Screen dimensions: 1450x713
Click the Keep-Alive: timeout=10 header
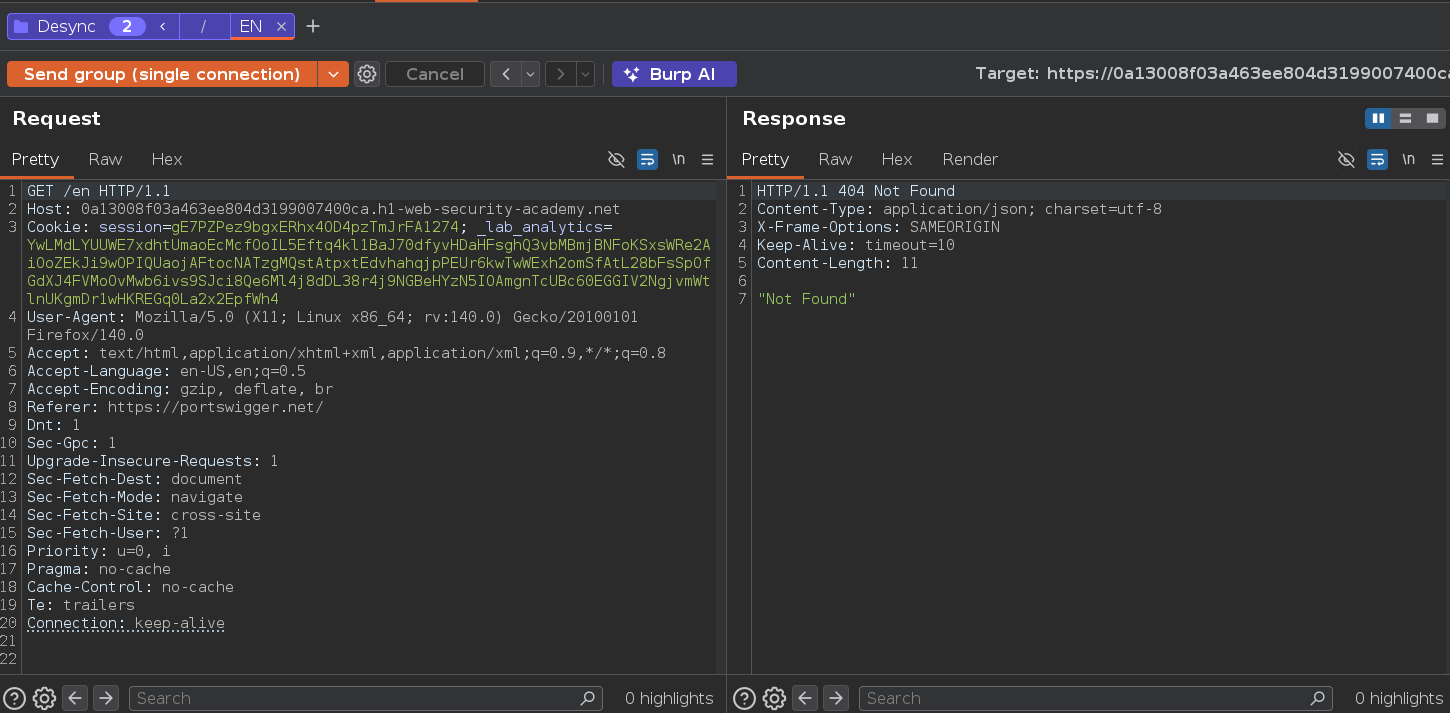[x=855, y=245]
